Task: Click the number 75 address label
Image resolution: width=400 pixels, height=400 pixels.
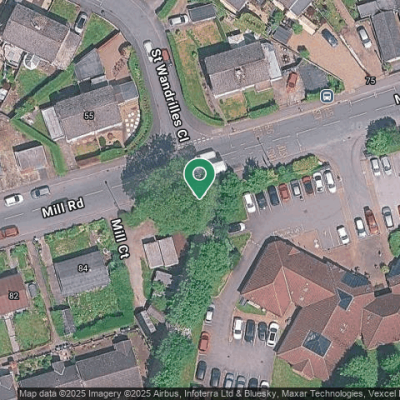Action: coord(370,80)
